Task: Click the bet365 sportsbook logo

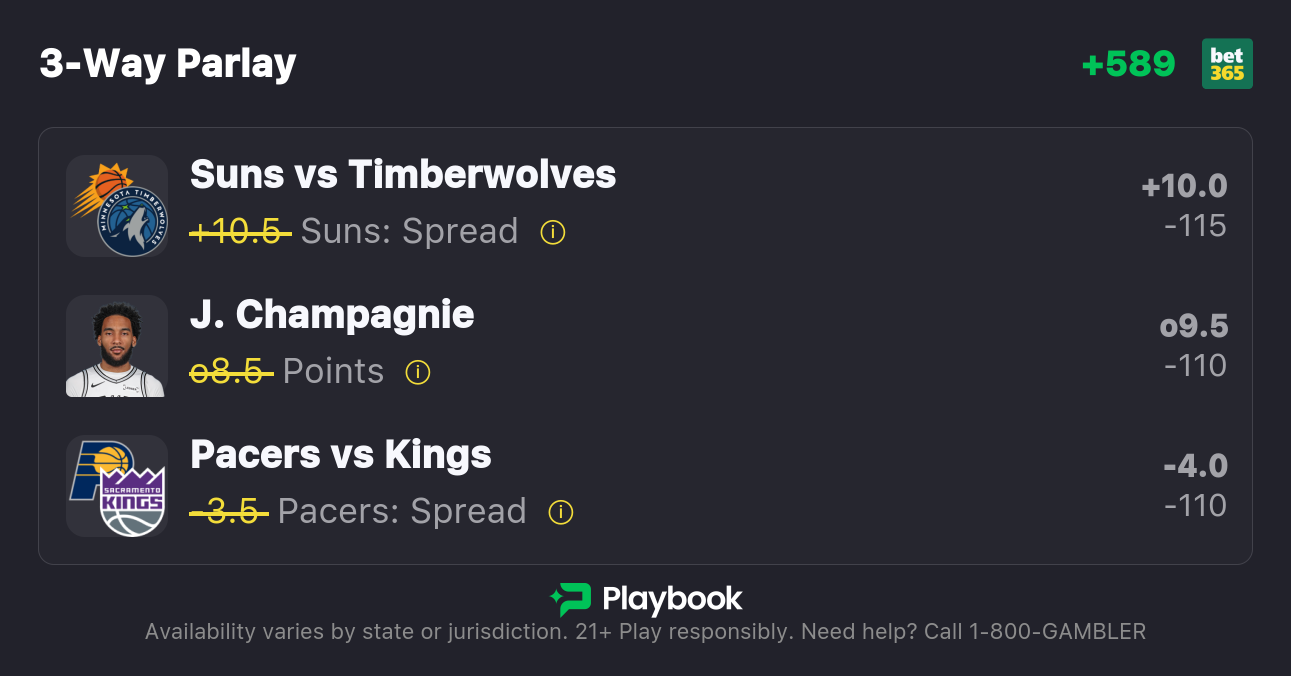Action: (x=1227, y=64)
